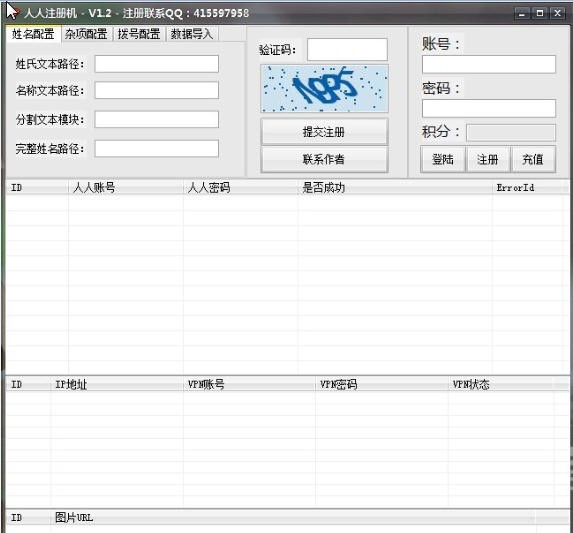Focus the 账号 input field
This screenshot has height=533, width=573.
pyautogui.click(x=489, y=64)
